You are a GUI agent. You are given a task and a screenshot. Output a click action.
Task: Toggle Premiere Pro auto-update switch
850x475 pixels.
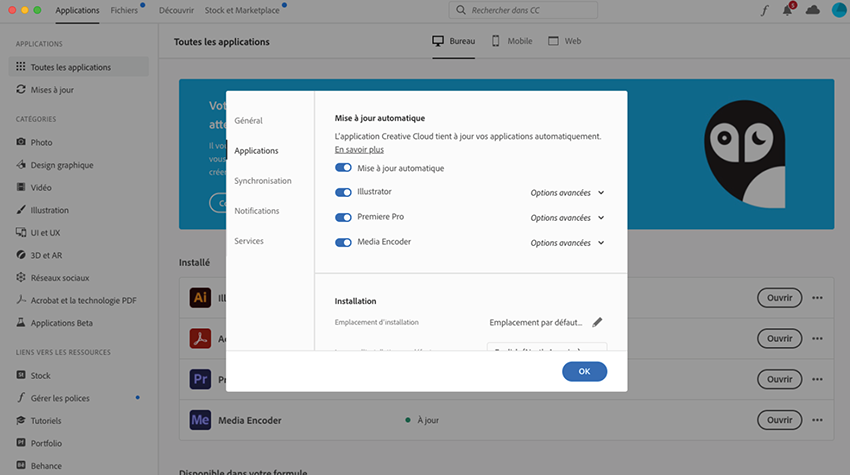click(x=343, y=217)
